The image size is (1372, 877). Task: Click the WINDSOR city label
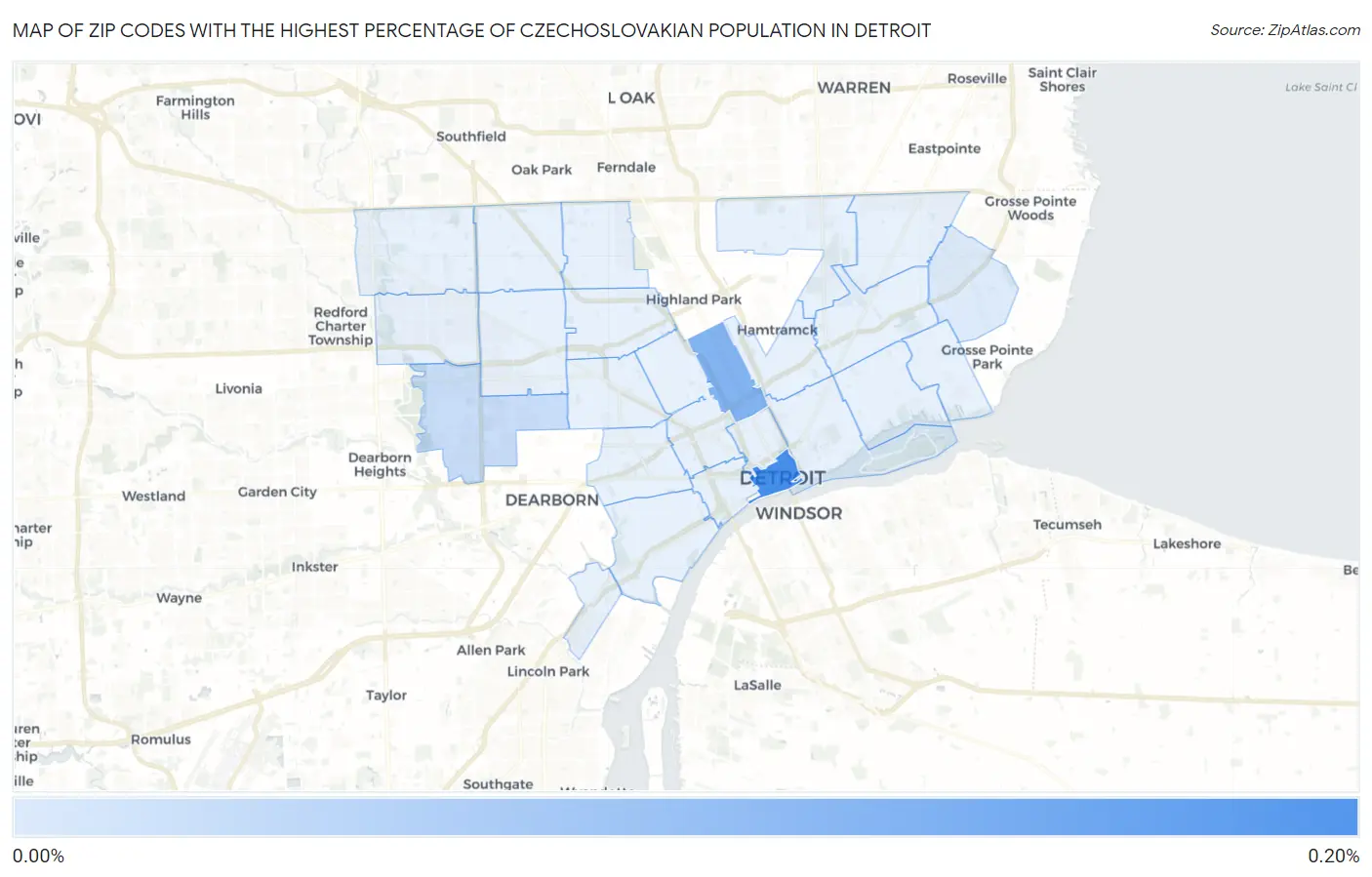click(x=798, y=513)
